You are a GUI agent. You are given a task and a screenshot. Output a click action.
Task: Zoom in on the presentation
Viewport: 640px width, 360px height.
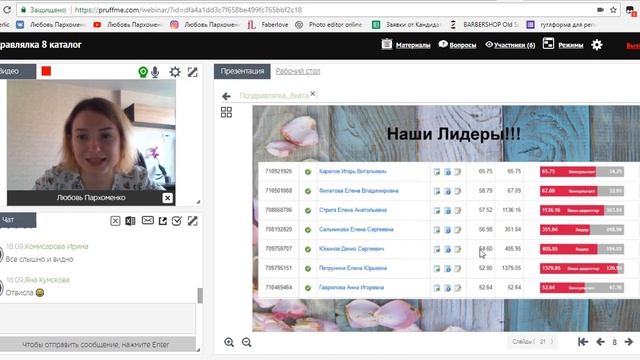pos(229,342)
